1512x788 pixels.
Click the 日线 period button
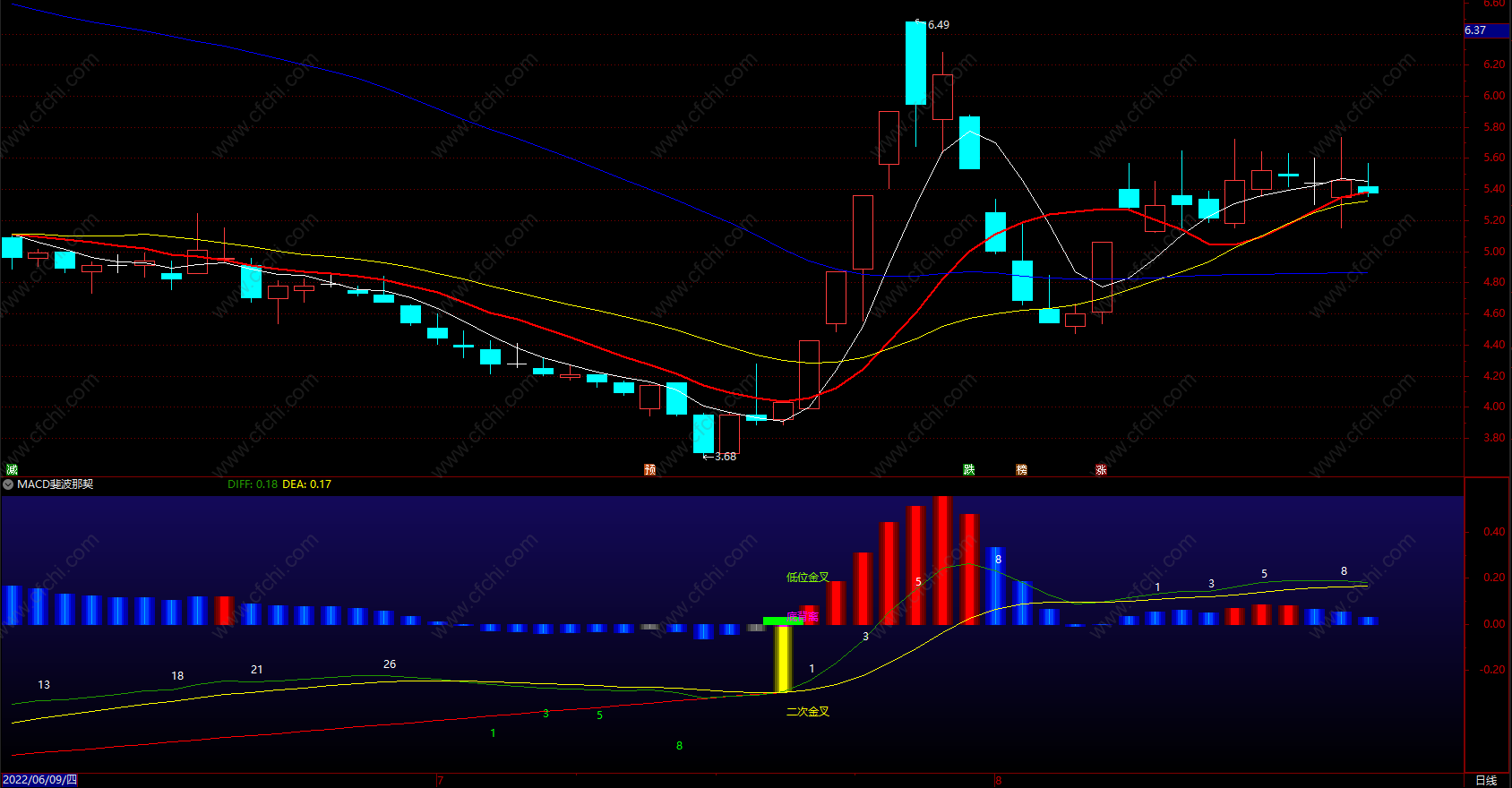point(1486,780)
